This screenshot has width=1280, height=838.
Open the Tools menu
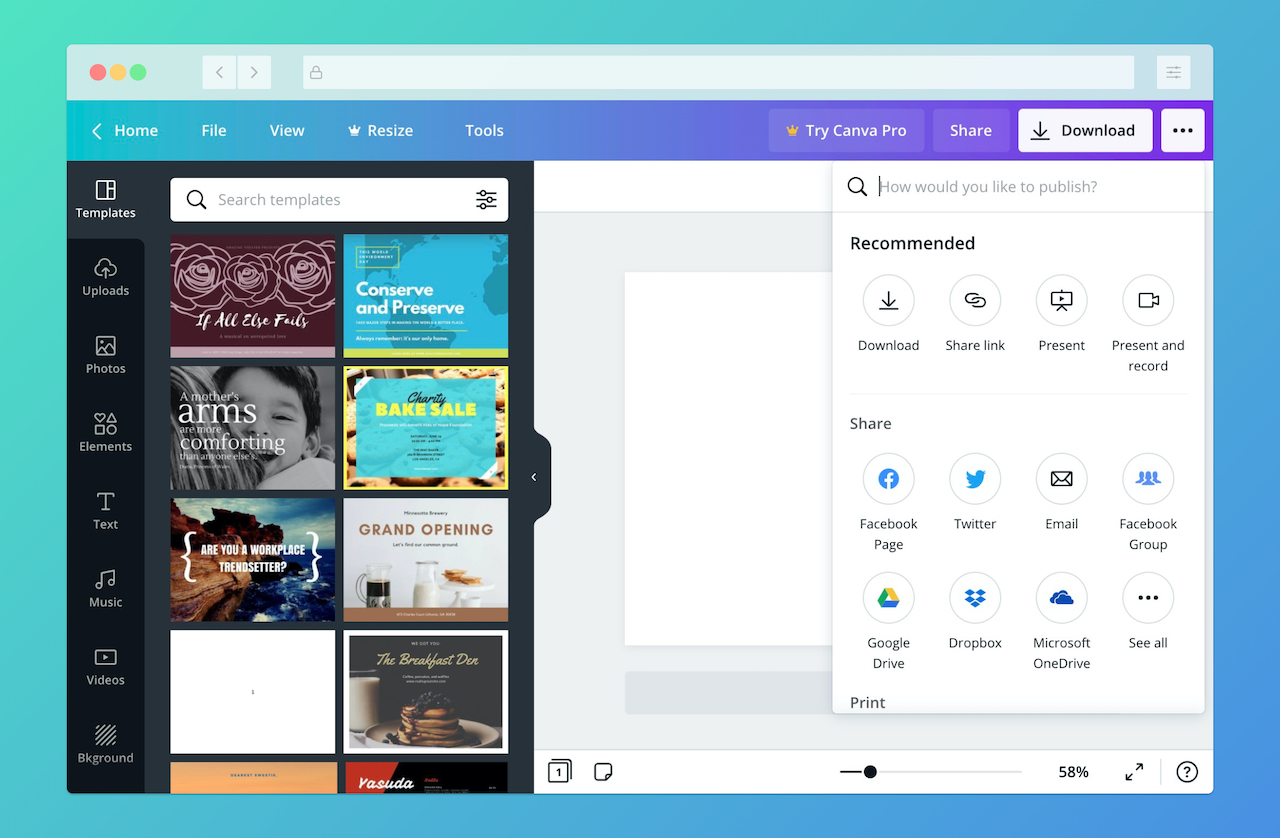click(x=484, y=130)
